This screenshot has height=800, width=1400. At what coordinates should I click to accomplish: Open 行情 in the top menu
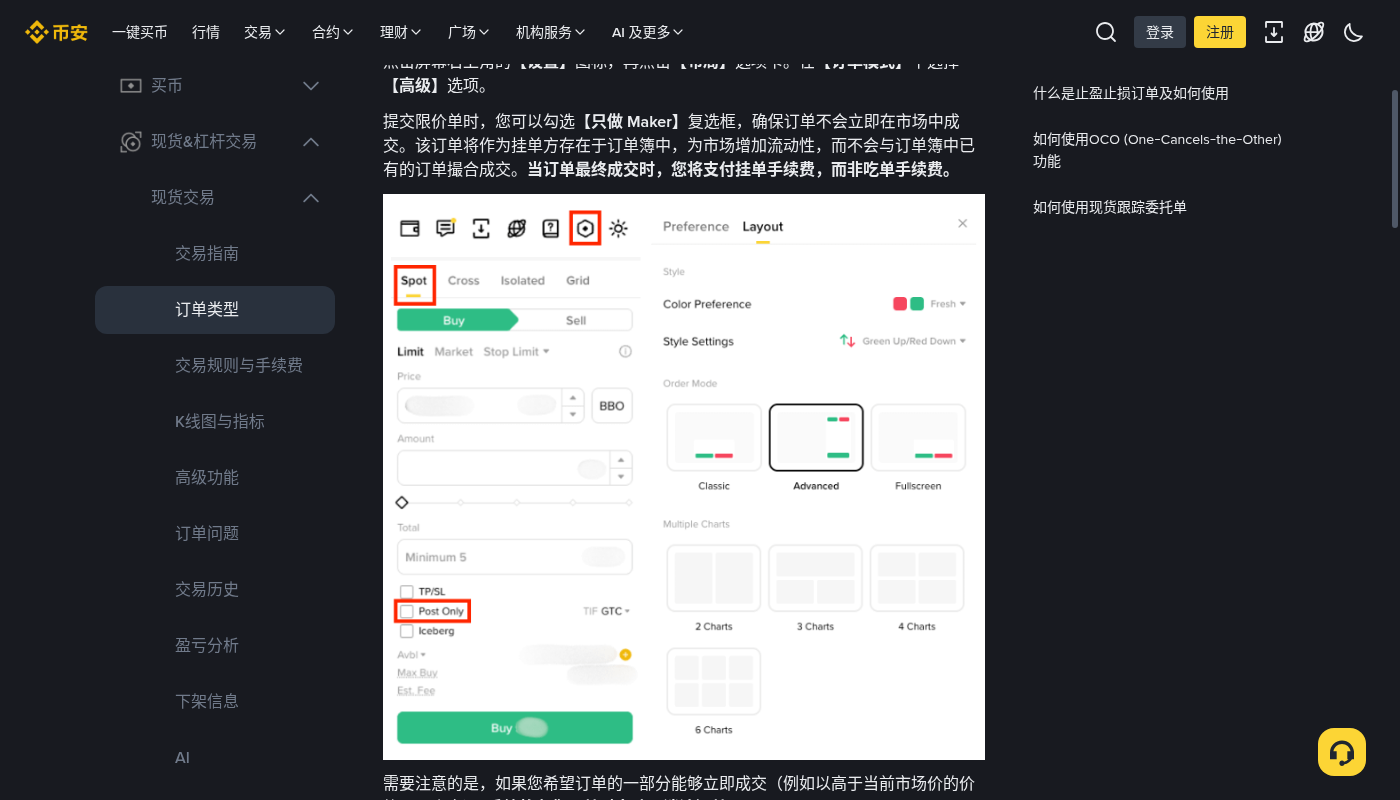206,32
